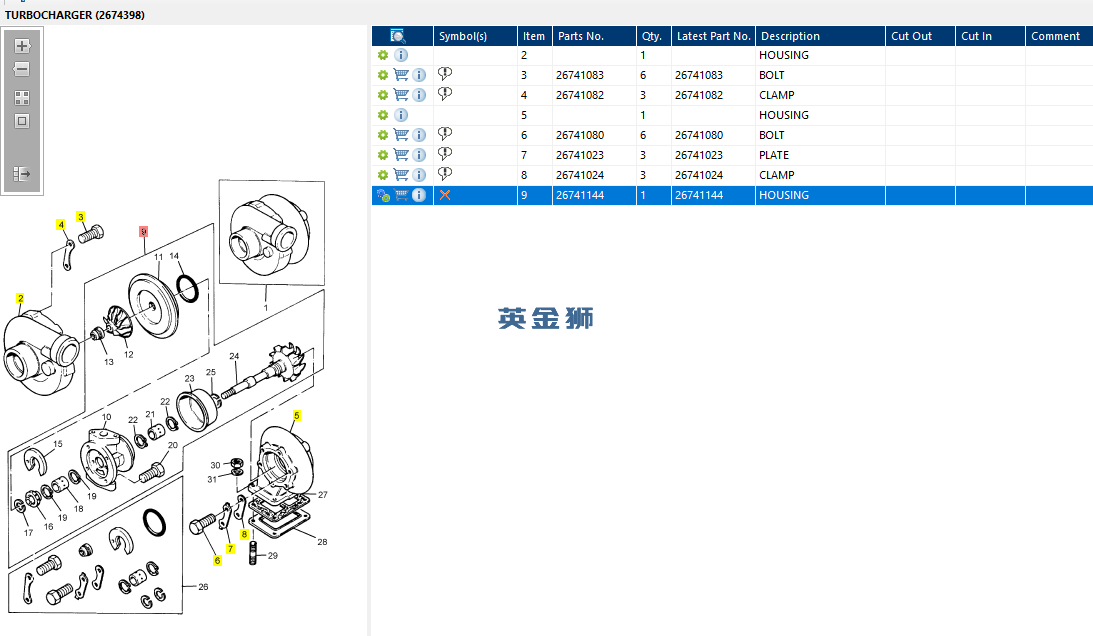1093x636 pixels.
Task: Open info for item 3 BOLT
Action: [x=419, y=75]
